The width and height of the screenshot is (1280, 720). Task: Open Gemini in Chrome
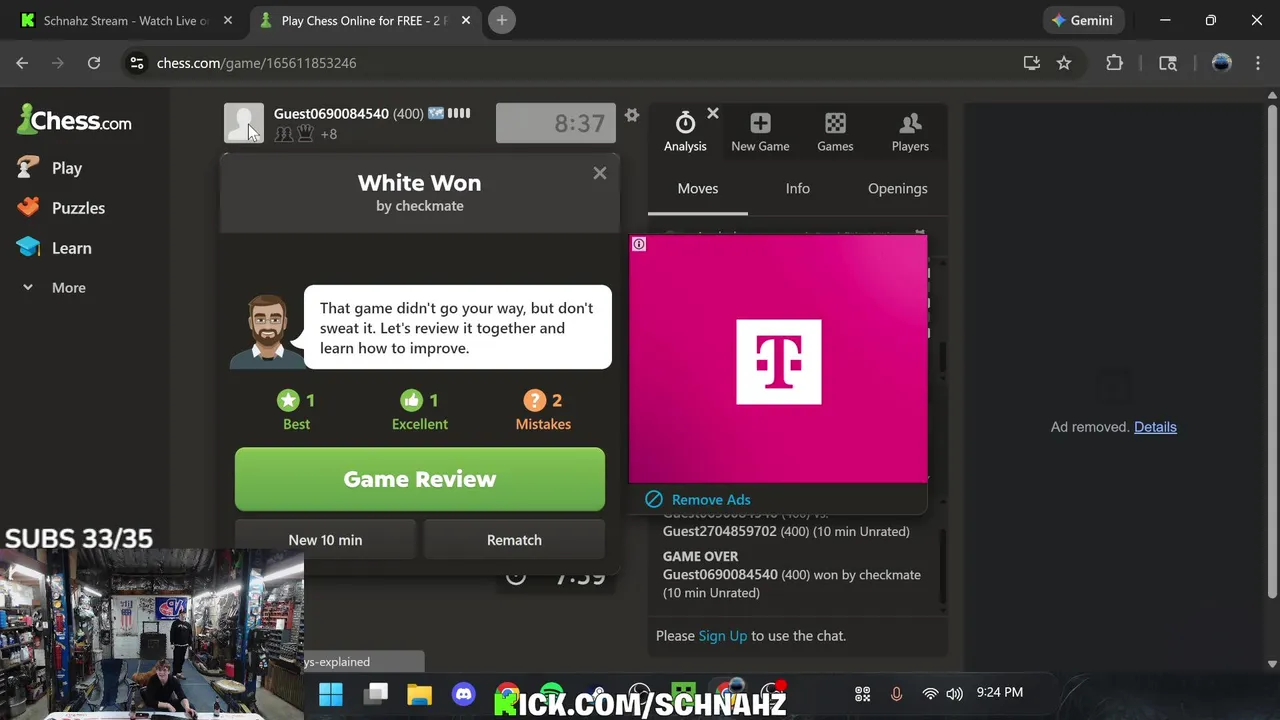point(1084,20)
